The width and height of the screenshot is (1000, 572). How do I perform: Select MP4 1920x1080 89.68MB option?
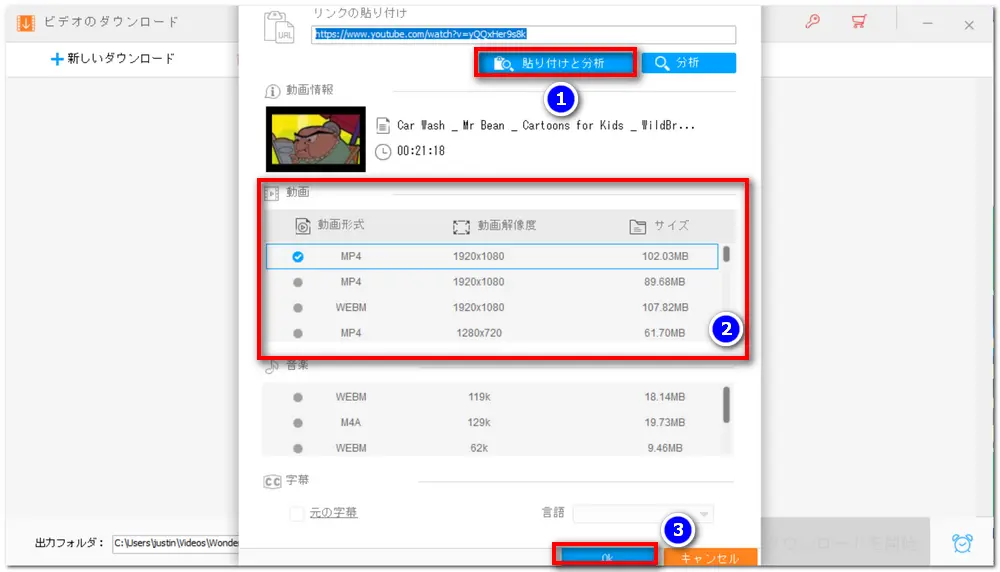298,282
